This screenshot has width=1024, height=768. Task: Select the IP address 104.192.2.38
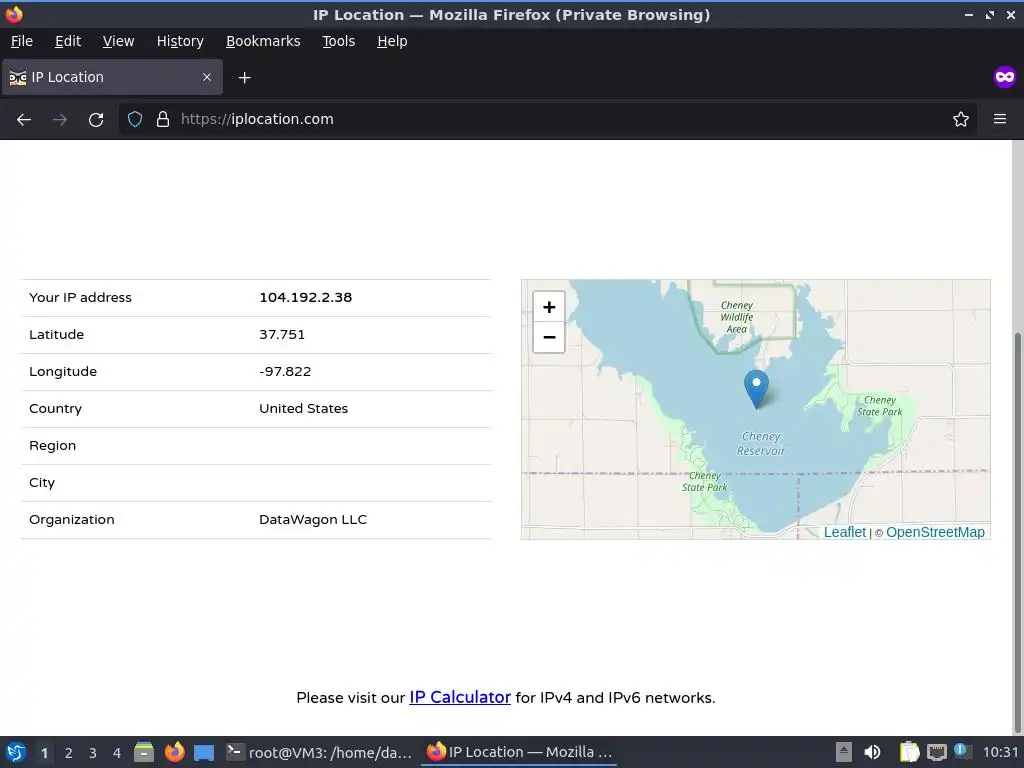(306, 297)
